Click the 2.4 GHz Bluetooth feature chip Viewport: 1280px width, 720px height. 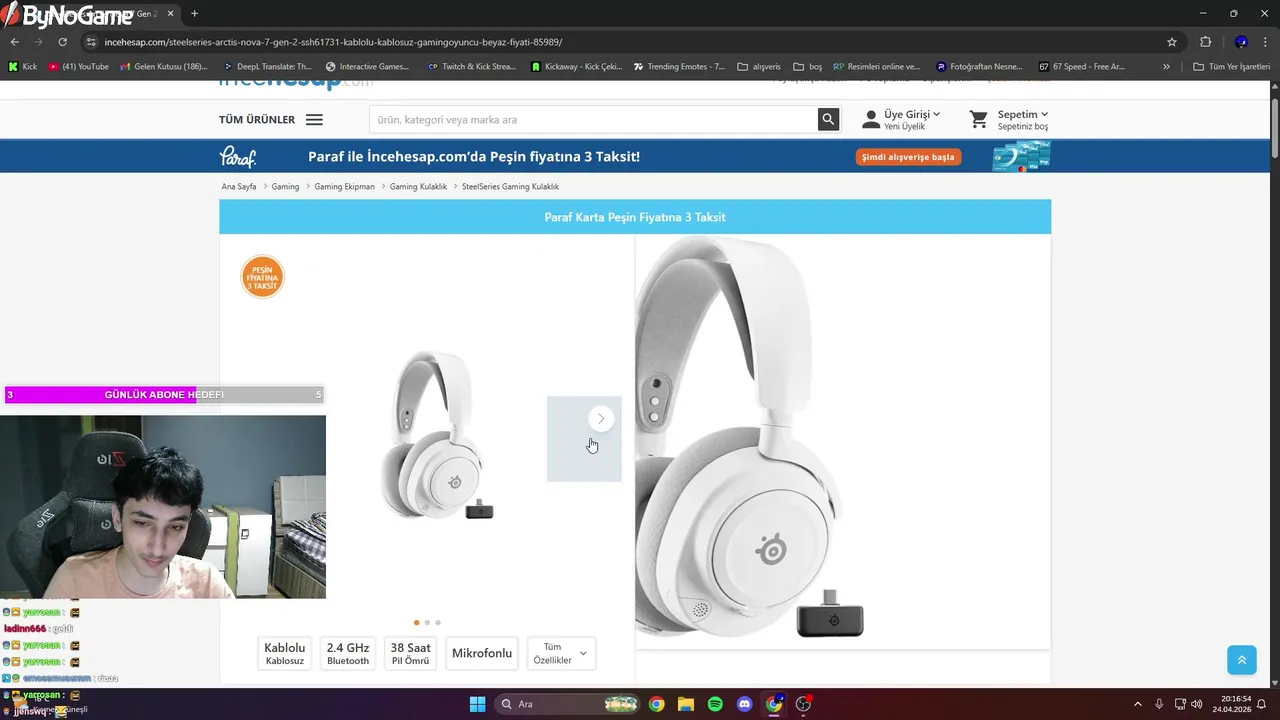pyautogui.click(x=348, y=654)
